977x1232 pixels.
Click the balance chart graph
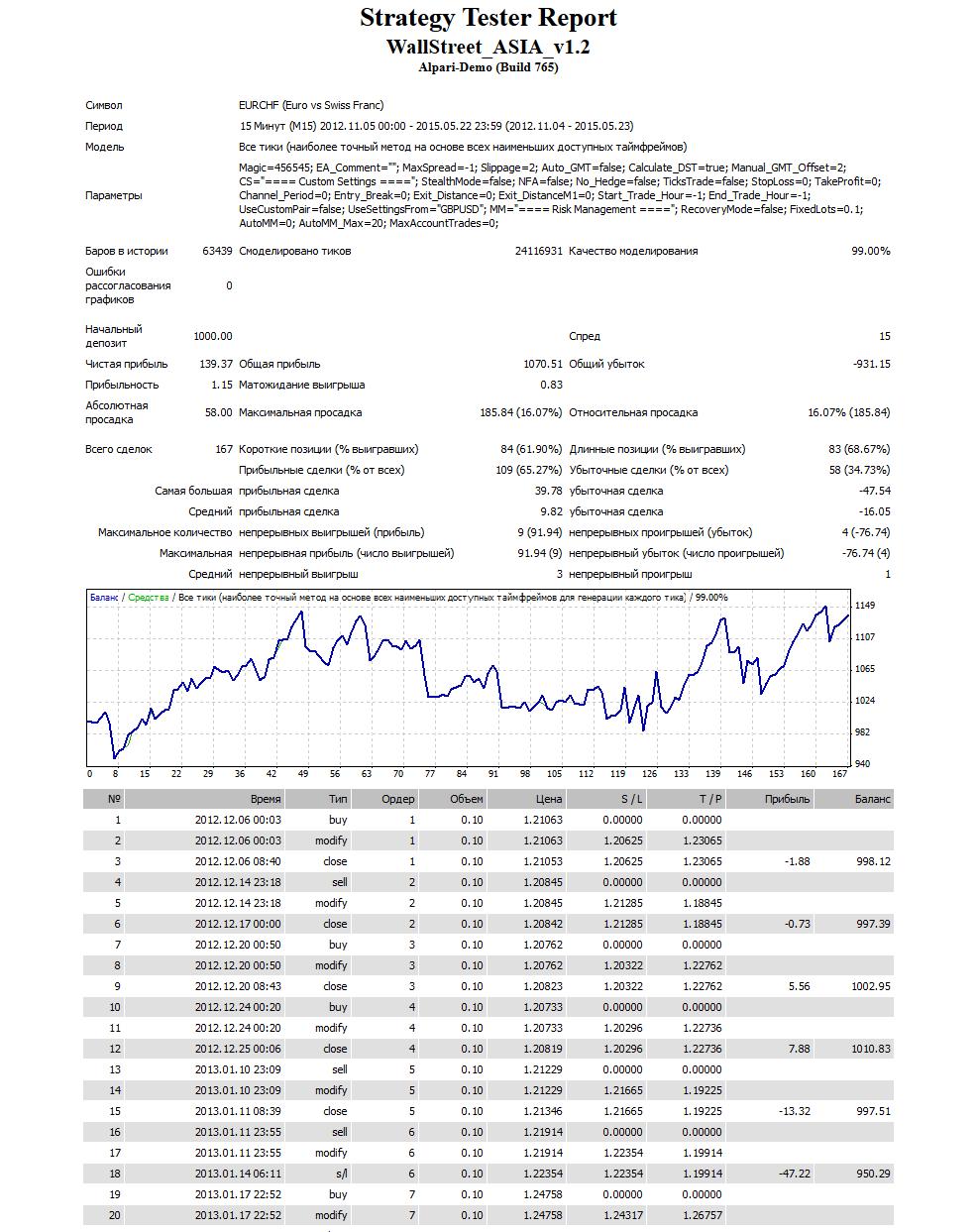469,678
